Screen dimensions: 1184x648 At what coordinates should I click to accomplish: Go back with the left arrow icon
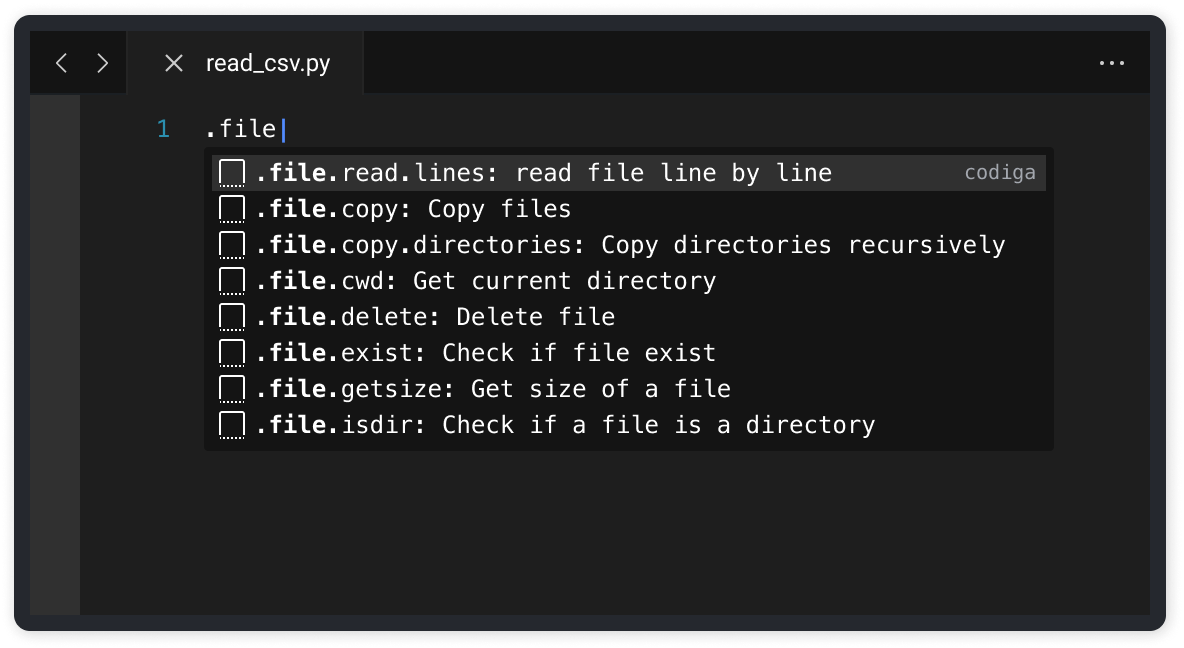click(62, 63)
